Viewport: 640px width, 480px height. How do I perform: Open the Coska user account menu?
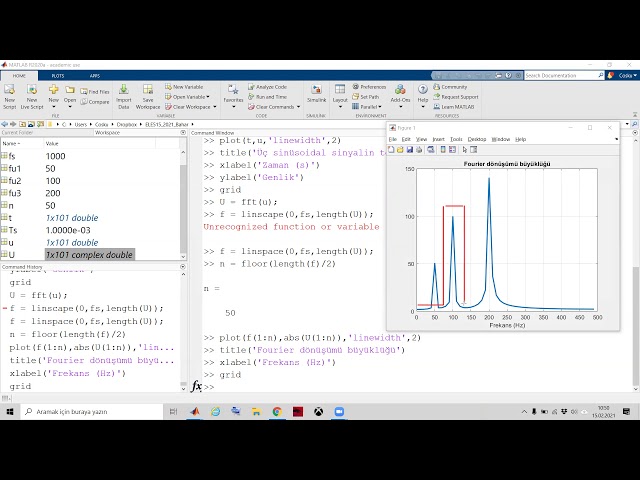pos(627,76)
